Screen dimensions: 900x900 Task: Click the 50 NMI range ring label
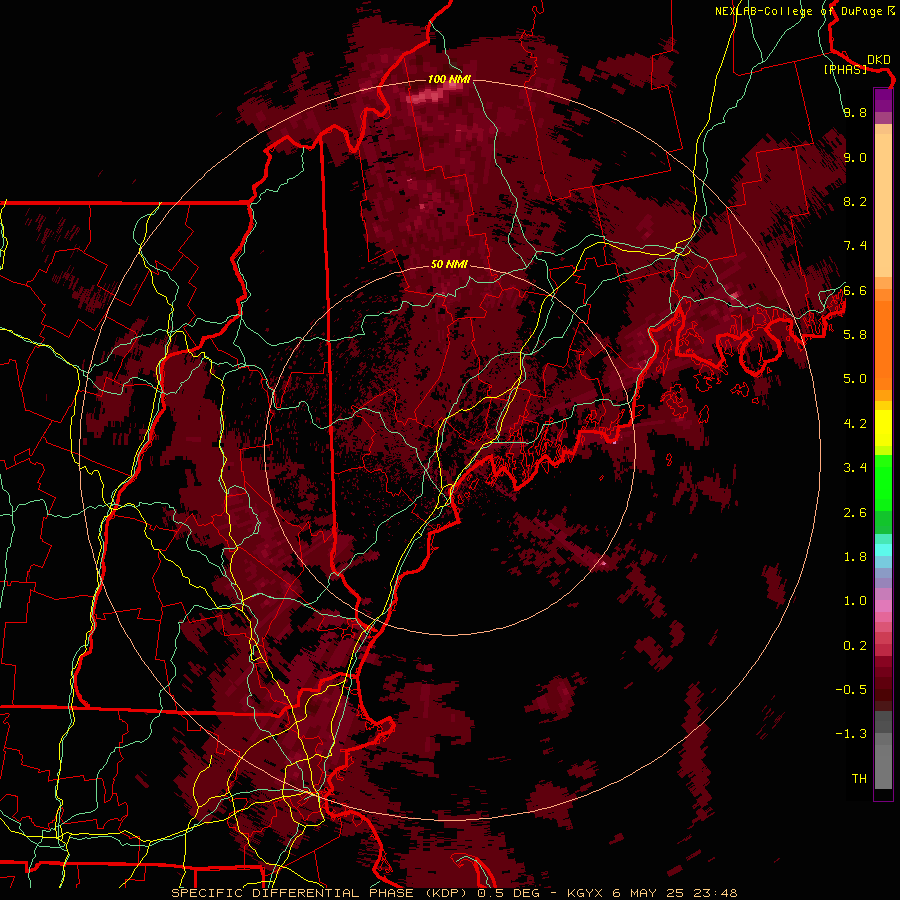click(449, 264)
